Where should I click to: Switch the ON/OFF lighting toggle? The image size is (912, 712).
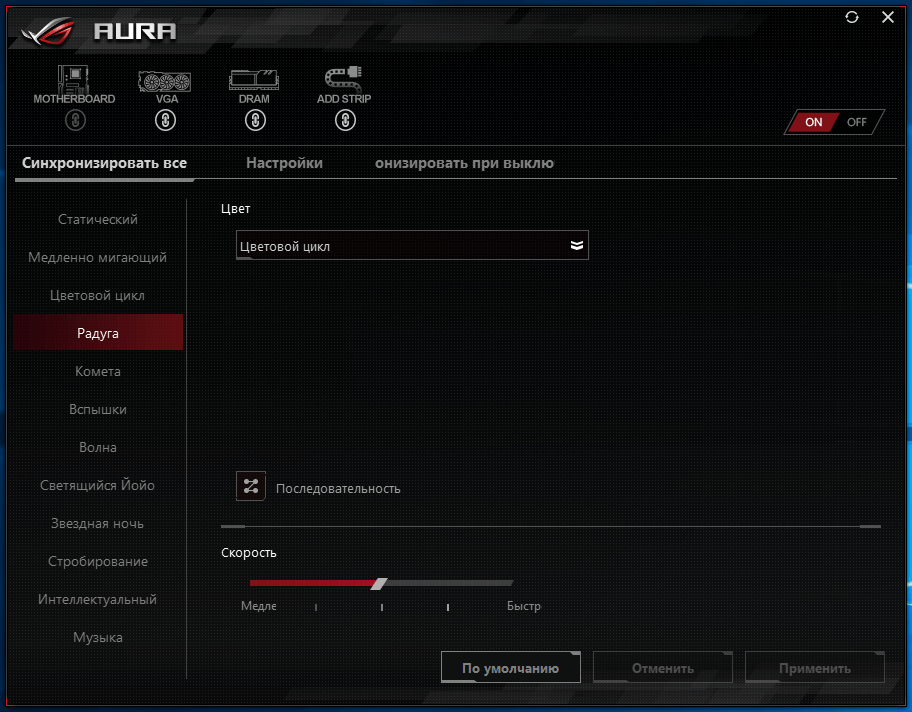[835, 122]
